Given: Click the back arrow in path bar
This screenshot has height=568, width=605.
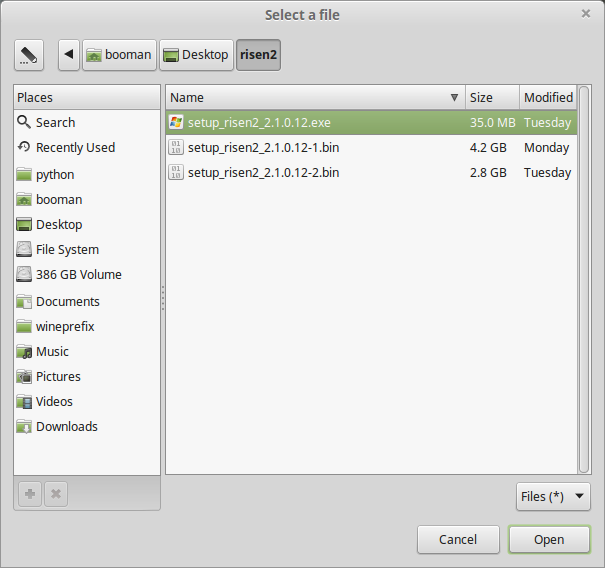Looking at the screenshot, I should pyautogui.click(x=69, y=55).
